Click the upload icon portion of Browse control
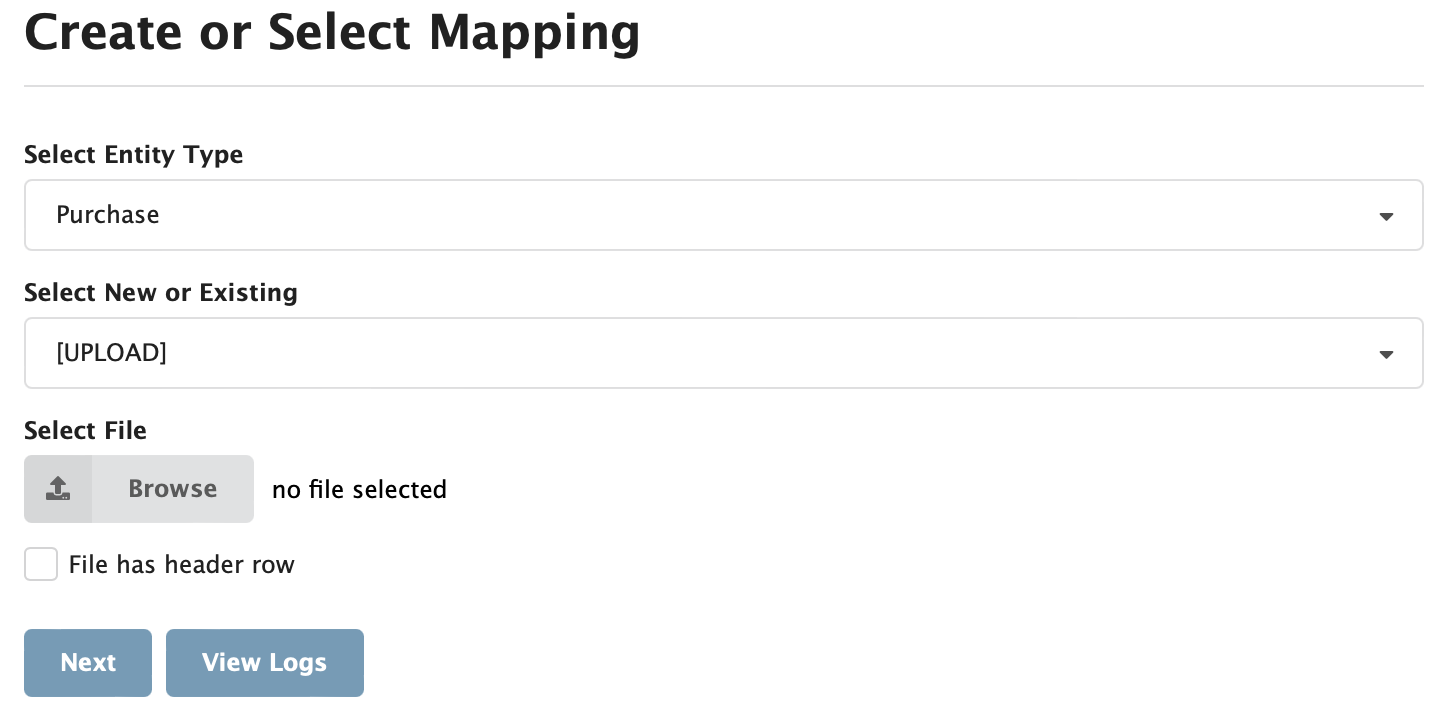The height and width of the screenshot is (724, 1448). coord(58,489)
